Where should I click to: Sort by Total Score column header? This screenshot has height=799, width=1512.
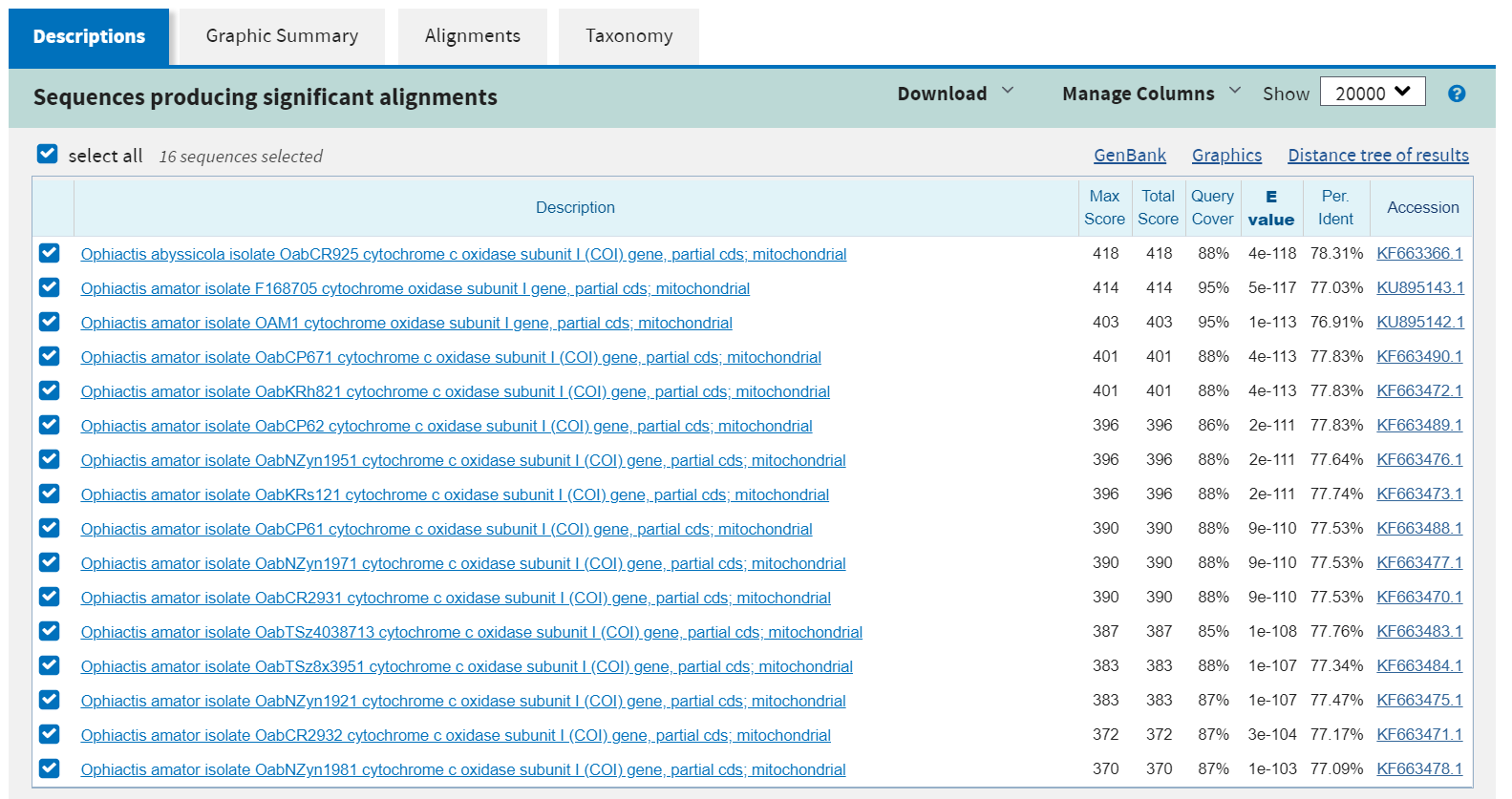(x=1158, y=207)
